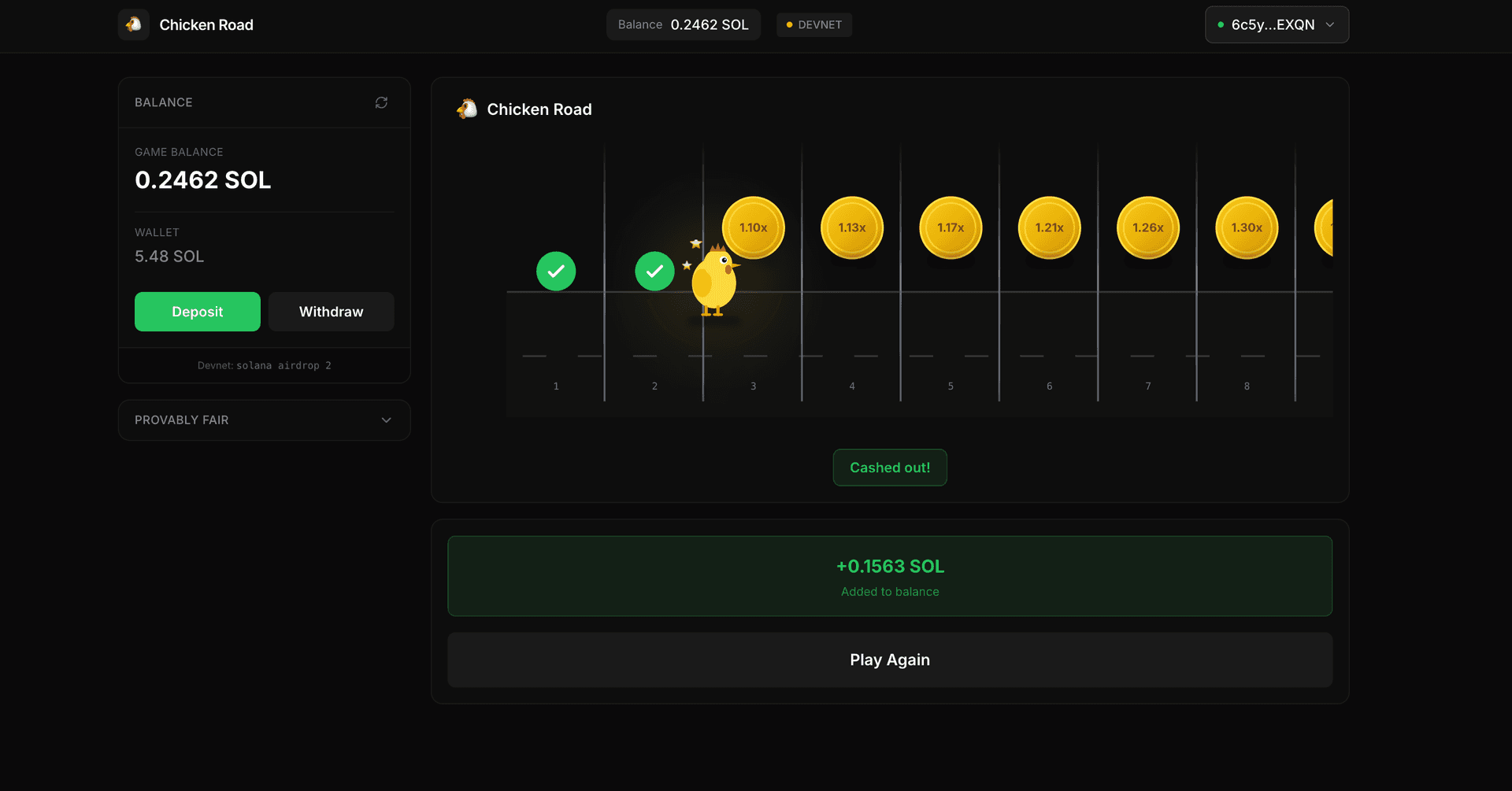Viewport: 1512px width, 791px height.
Task: Click the Chicken Road logo in header
Action: pos(134,24)
